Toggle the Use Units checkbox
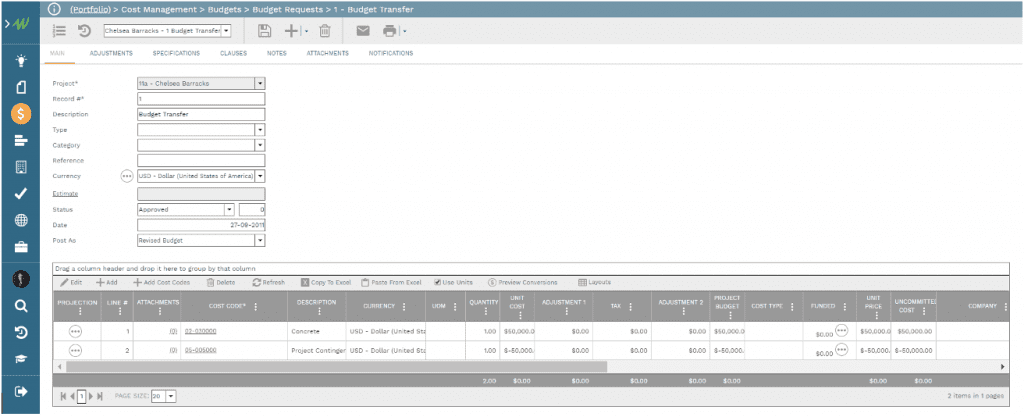This screenshot has height=417, width=1024. pyautogui.click(x=438, y=283)
